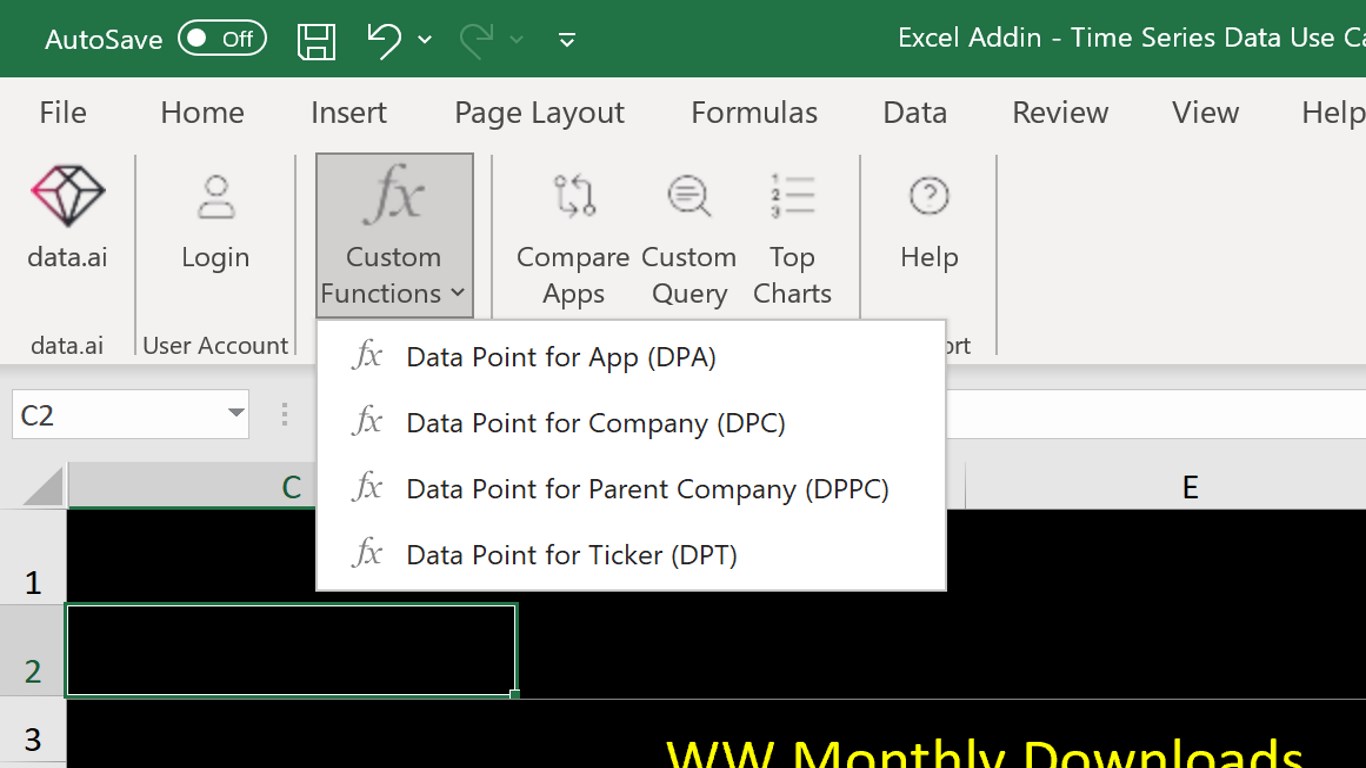
Task: Choose Data Point for App (DPA)
Action: click(631, 357)
